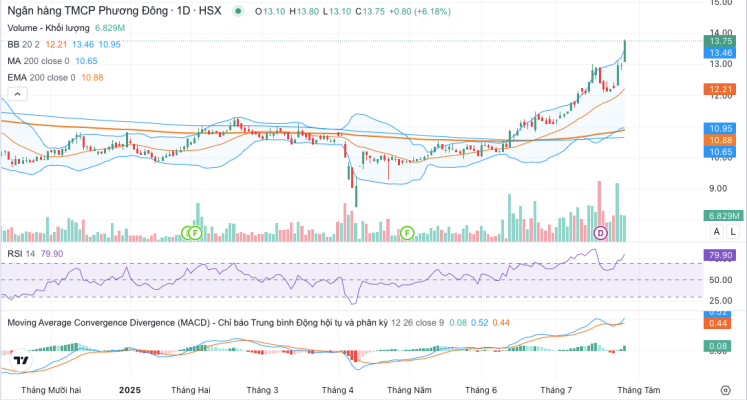Select the MA 200 close 0 legend

pyautogui.click(x=38, y=61)
